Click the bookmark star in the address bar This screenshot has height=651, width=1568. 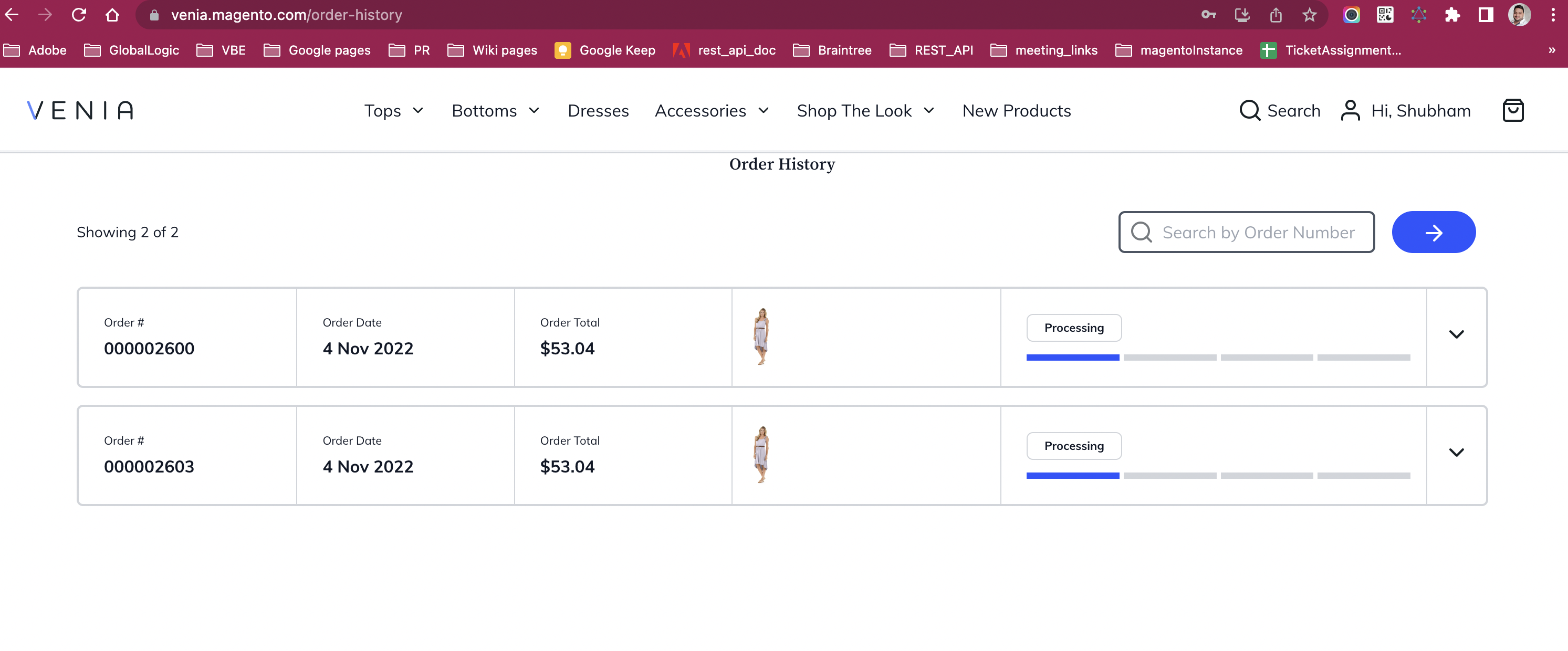coord(1309,15)
